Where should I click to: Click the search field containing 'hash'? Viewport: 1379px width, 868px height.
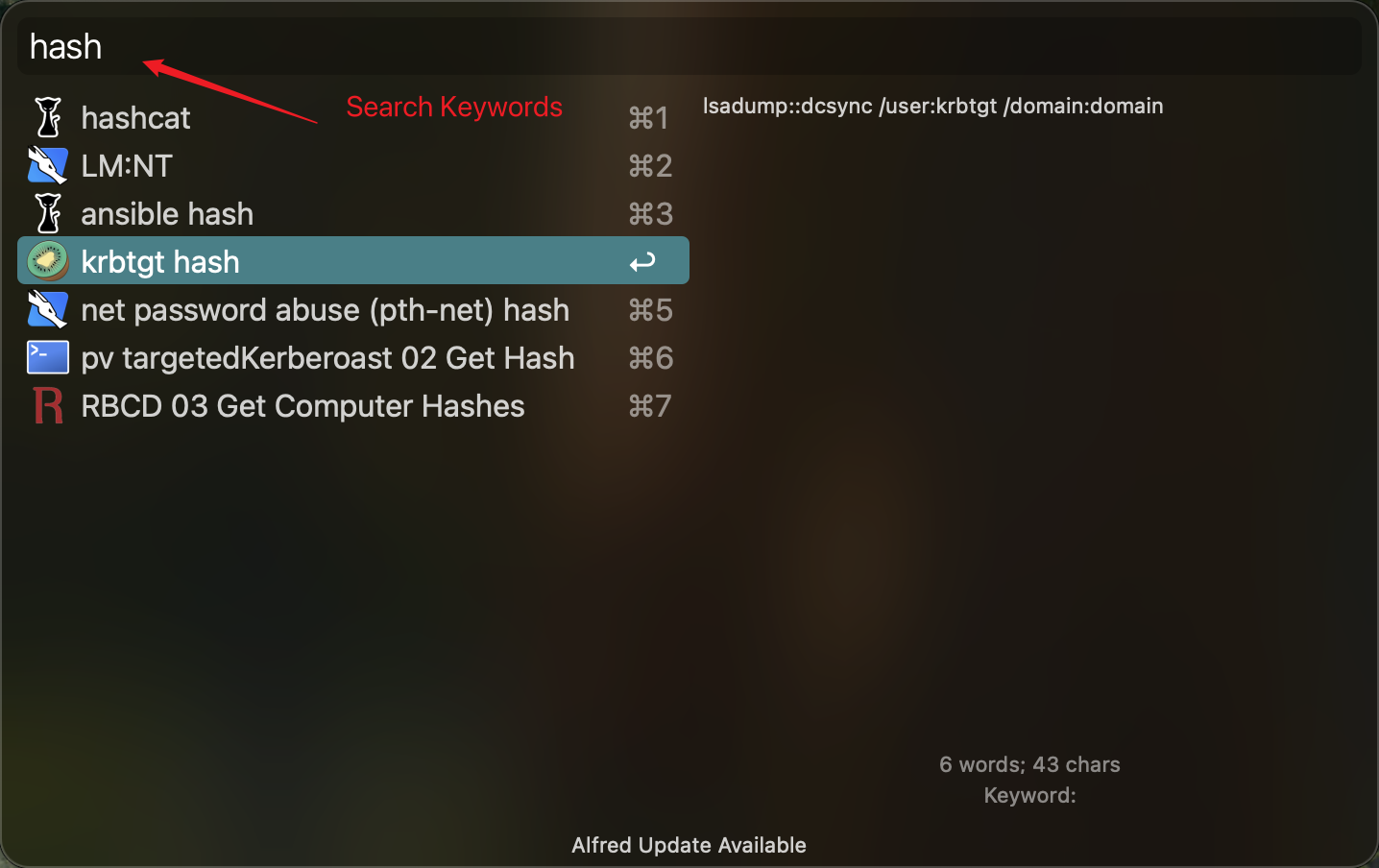pos(689,46)
